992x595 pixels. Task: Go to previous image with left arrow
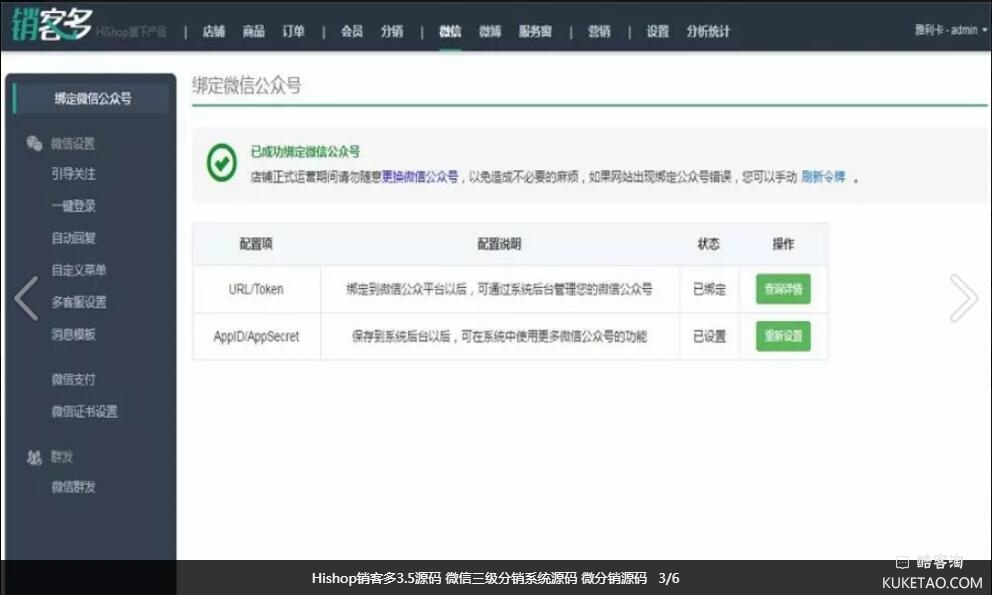pos(26,298)
